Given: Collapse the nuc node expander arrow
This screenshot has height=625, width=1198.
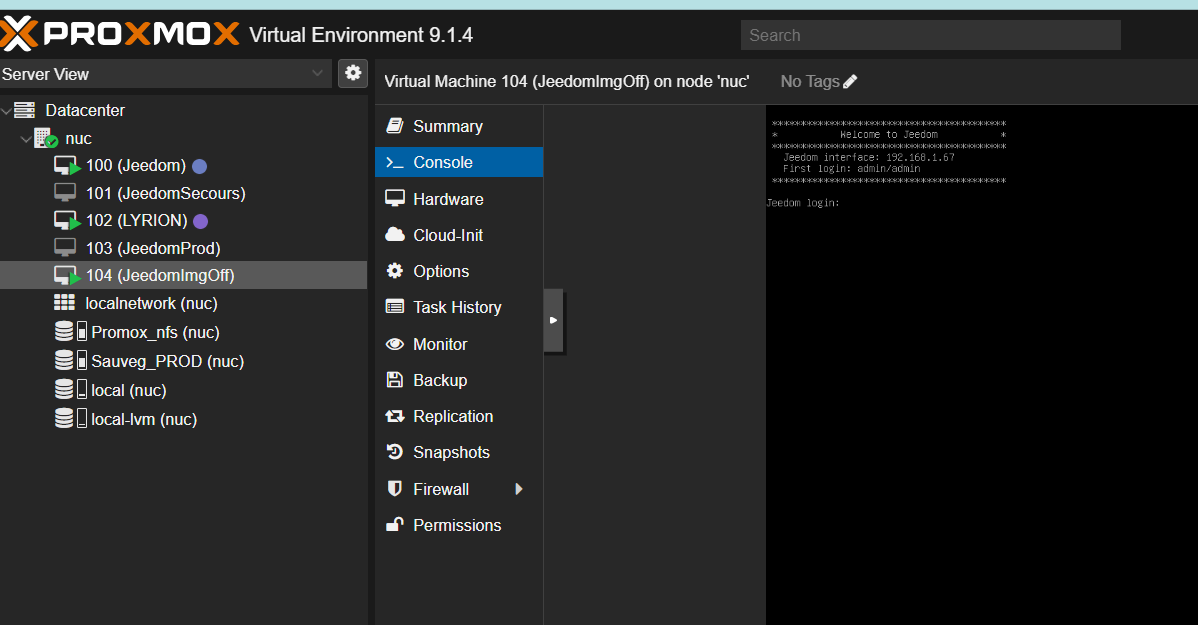Looking at the screenshot, I should coord(25,140).
